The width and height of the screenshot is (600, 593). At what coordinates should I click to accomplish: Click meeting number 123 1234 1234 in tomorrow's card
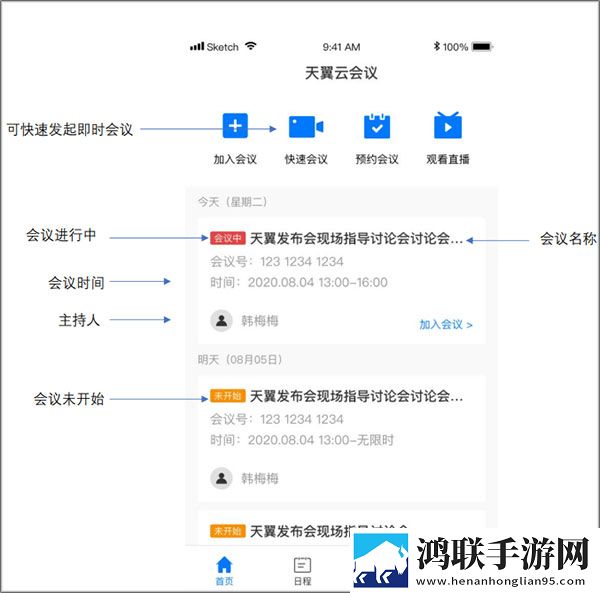[x=302, y=419]
